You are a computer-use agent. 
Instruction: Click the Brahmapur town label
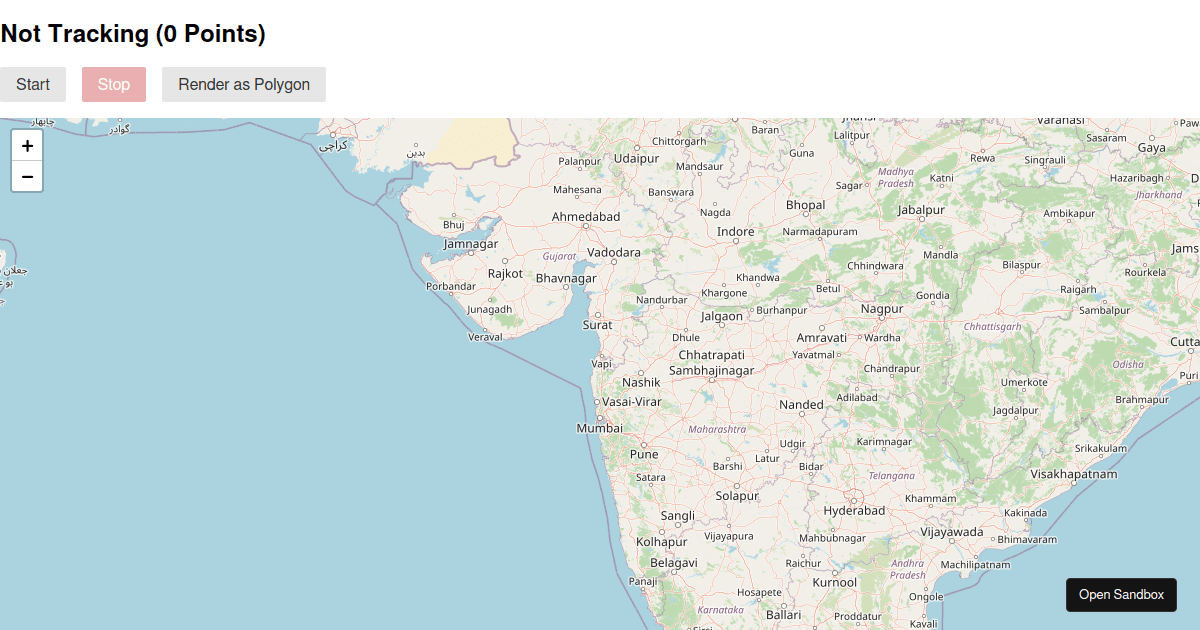coord(1142,400)
